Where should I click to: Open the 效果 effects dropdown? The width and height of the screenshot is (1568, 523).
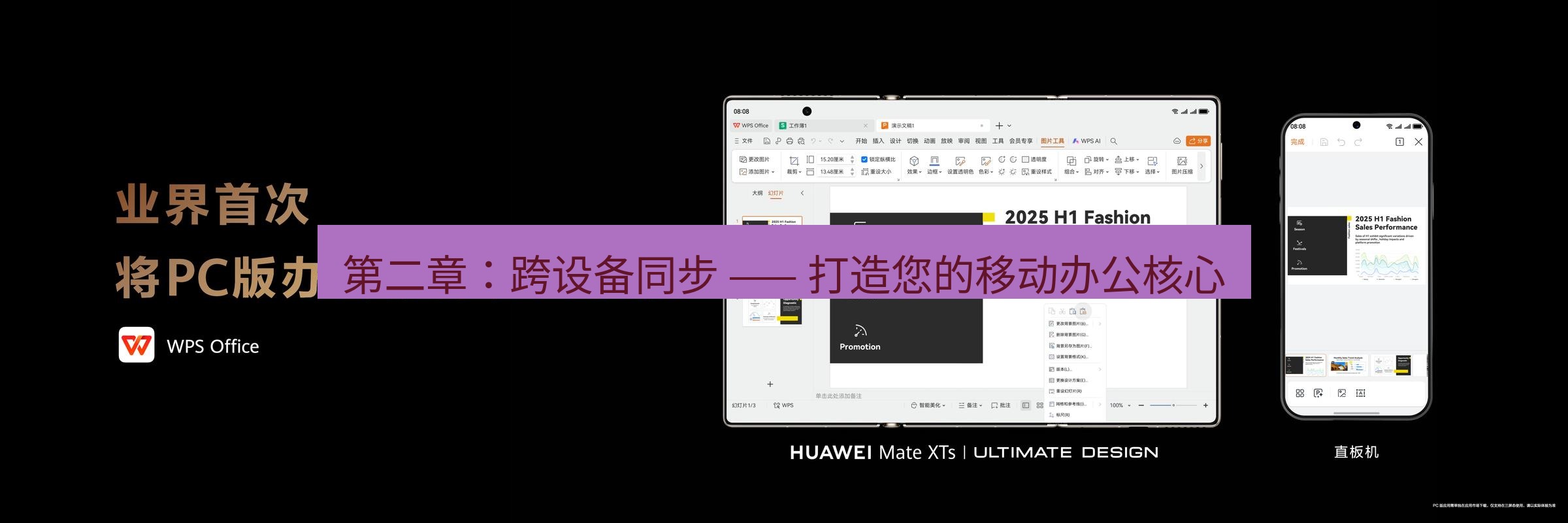[x=914, y=165]
